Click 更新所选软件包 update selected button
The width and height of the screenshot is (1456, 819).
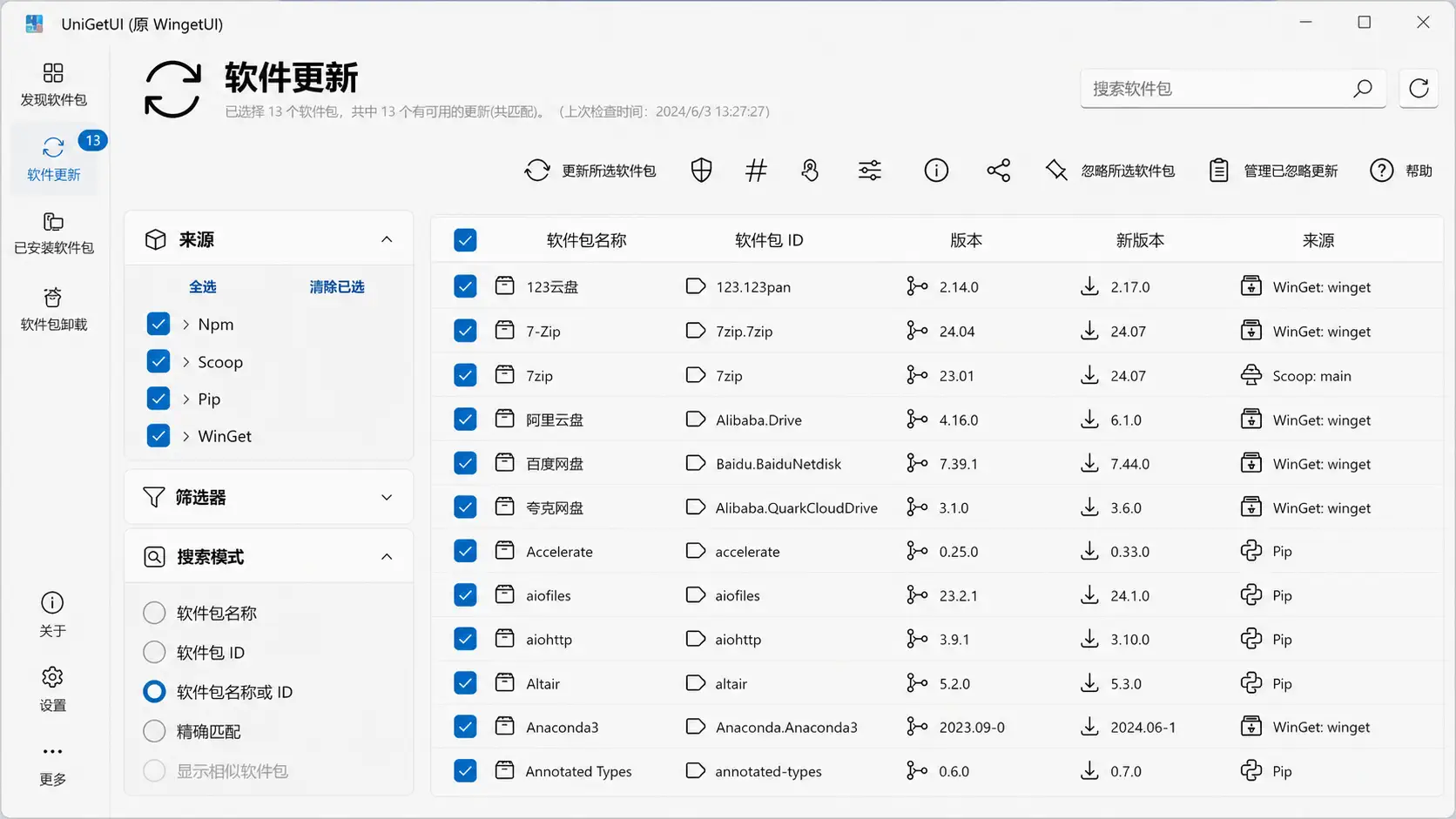click(590, 171)
